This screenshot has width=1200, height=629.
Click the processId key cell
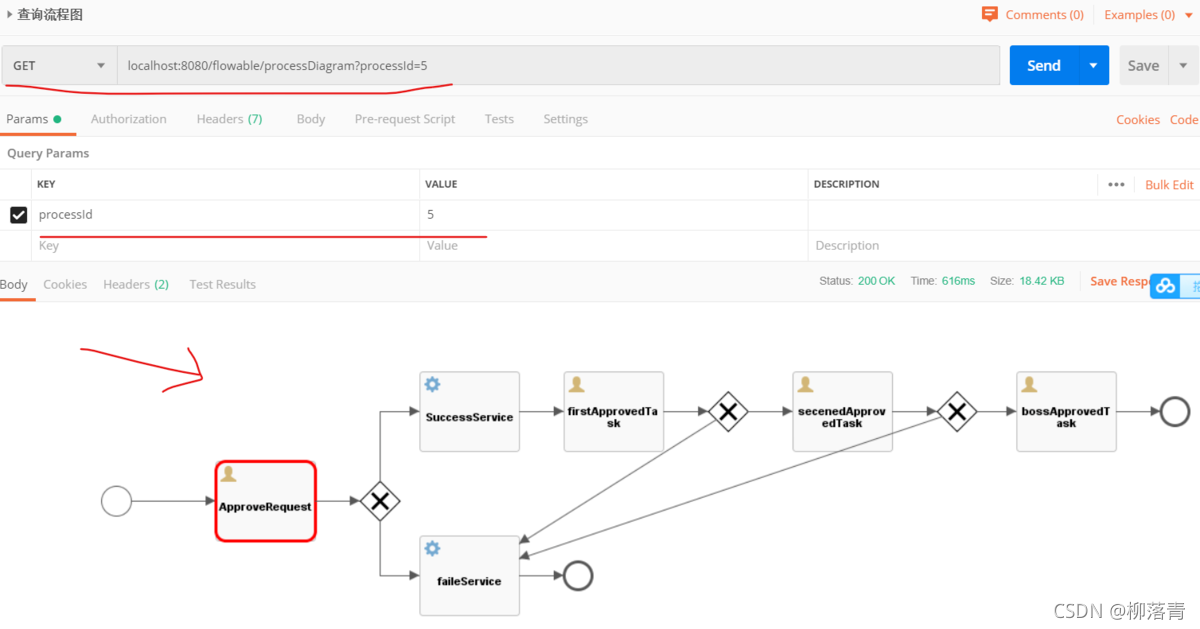[225, 215]
